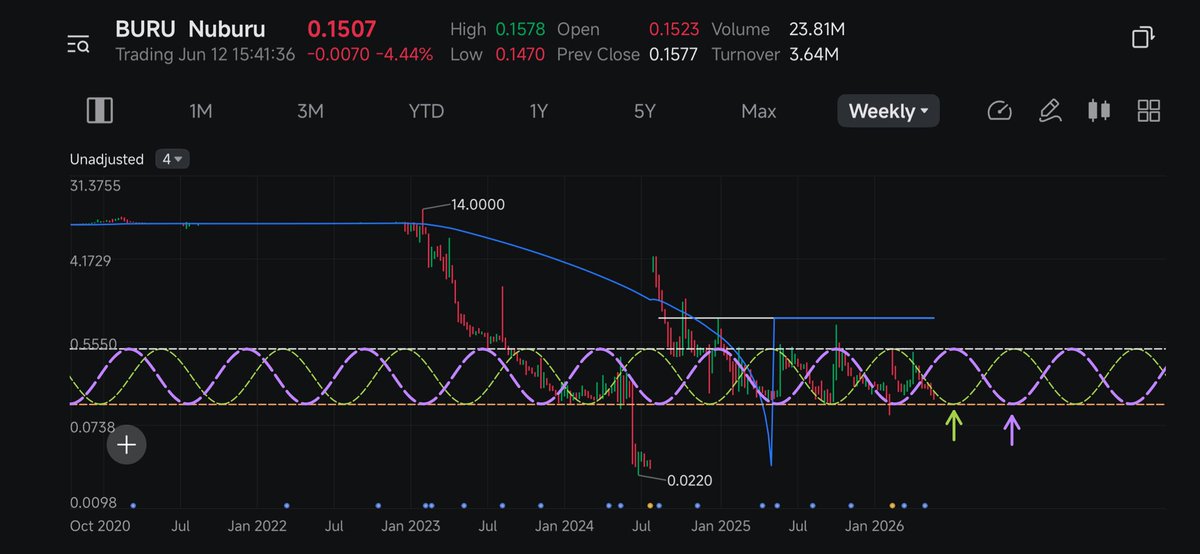This screenshot has height=554, width=1200.
Task: Tap the Jan 2025 date axis label
Action: (x=721, y=525)
